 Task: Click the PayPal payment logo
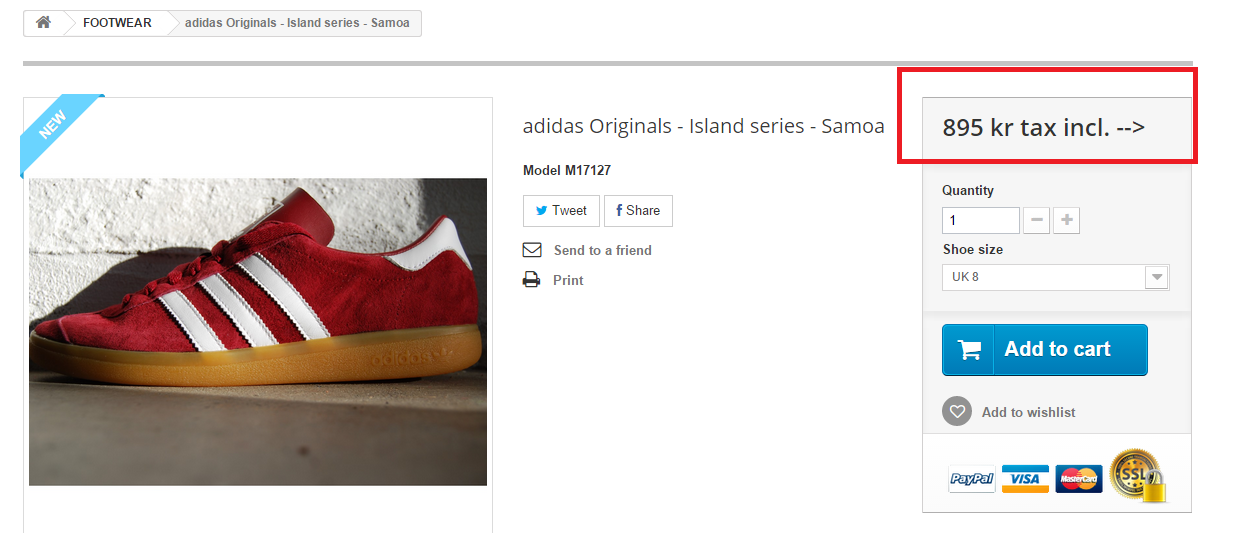pos(972,479)
